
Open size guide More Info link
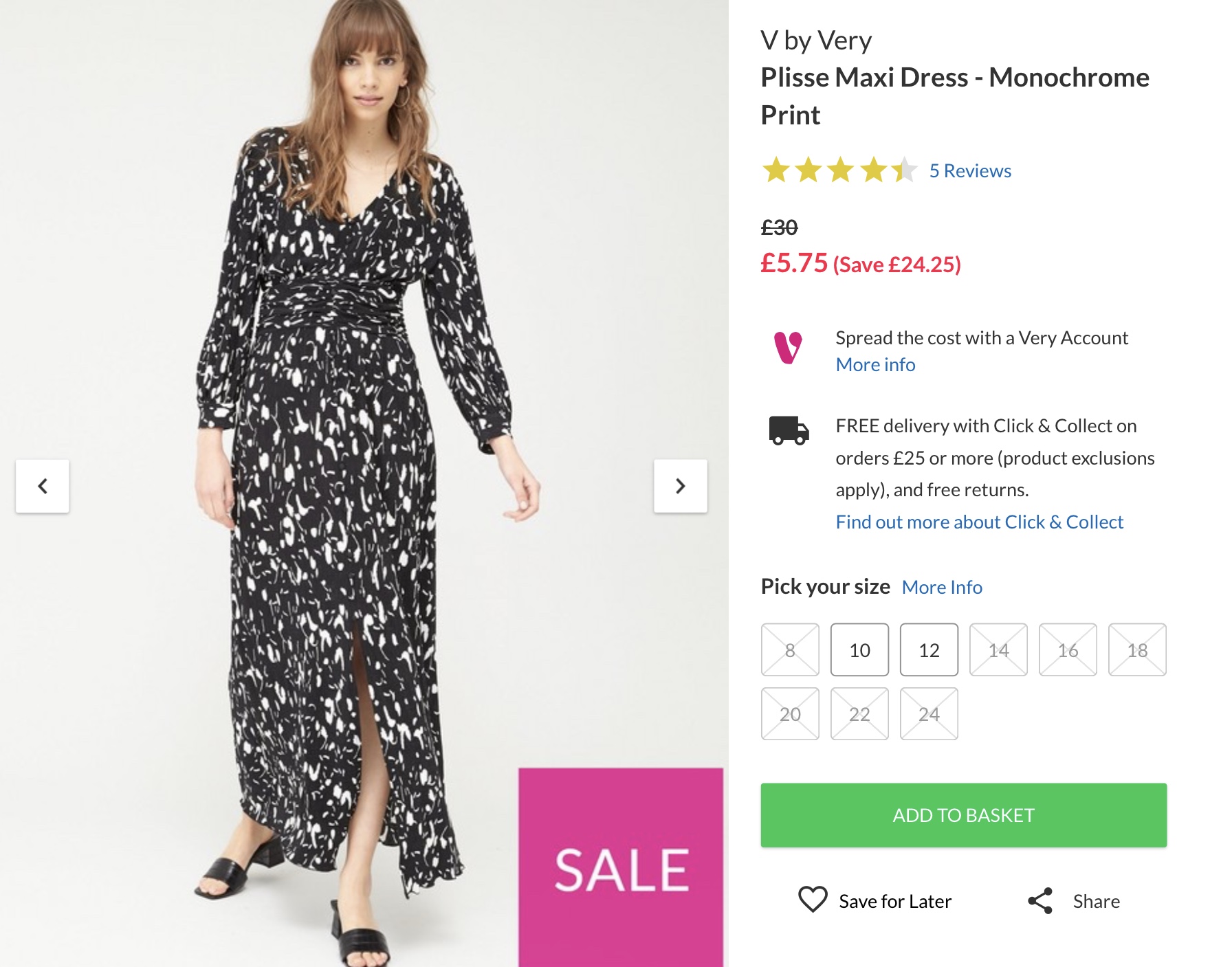coord(942,587)
